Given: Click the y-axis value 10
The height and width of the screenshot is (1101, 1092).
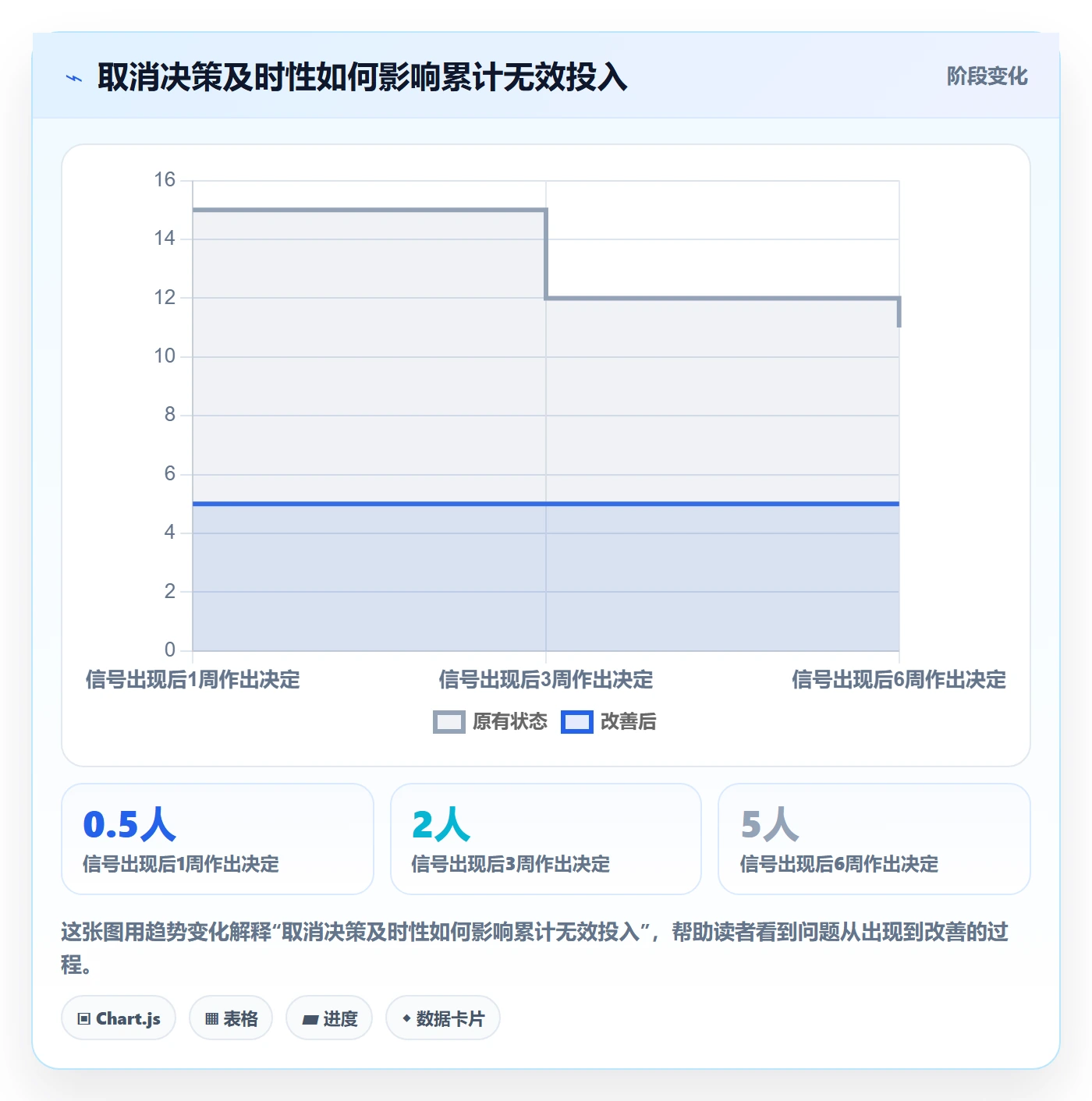Looking at the screenshot, I should pyautogui.click(x=165, y=356).
